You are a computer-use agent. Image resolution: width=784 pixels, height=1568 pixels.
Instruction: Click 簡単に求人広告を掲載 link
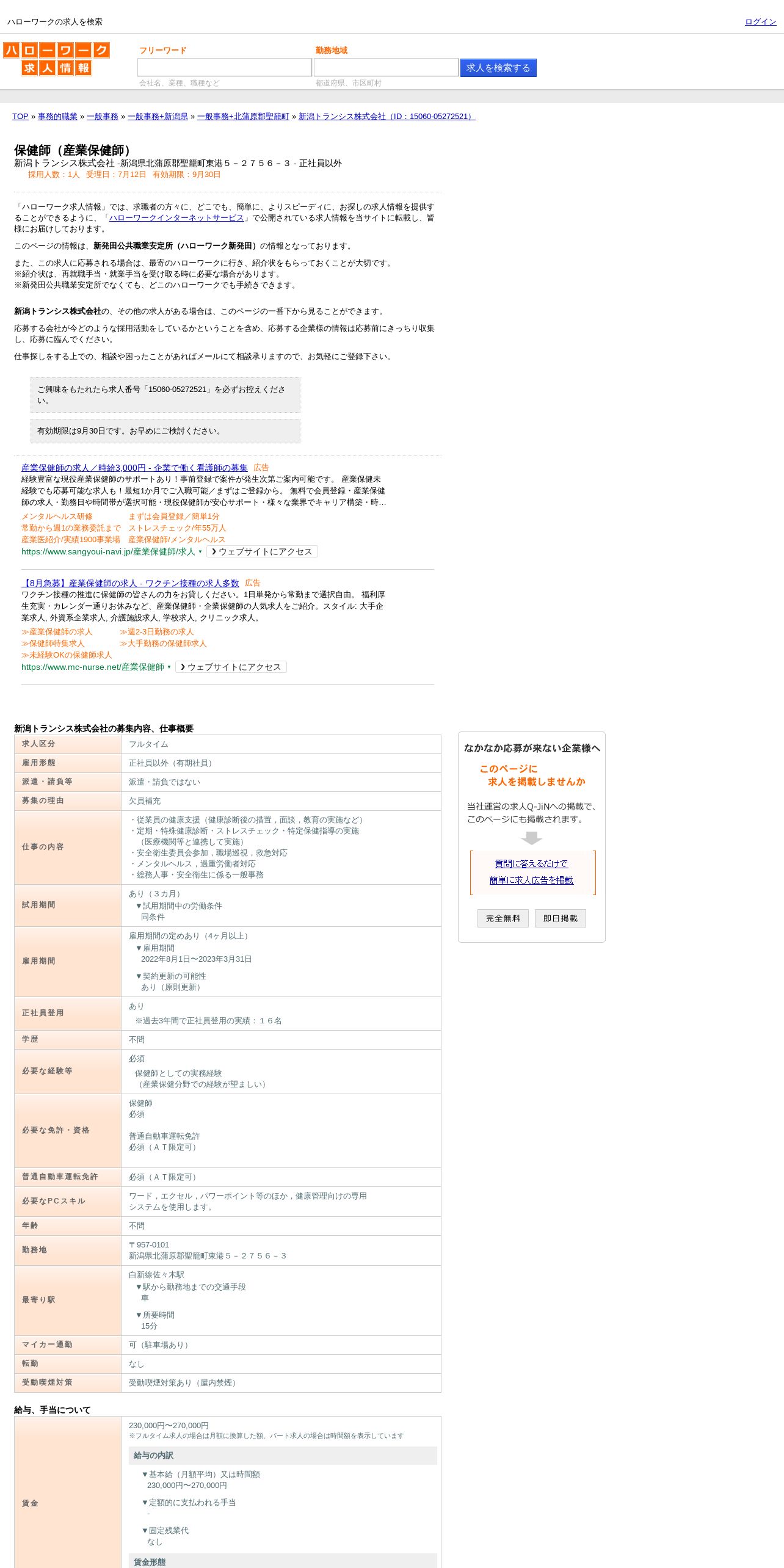click(531, 880)
